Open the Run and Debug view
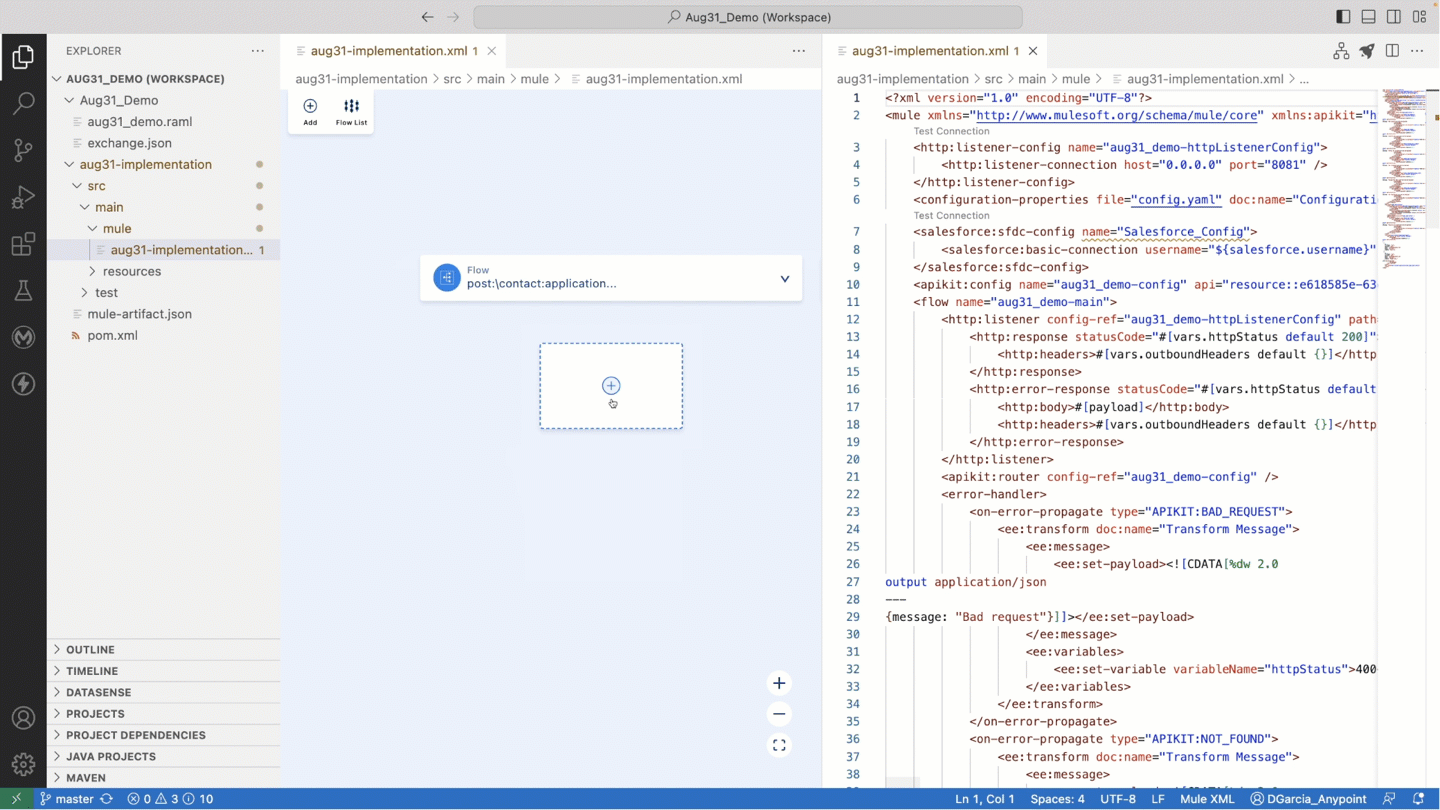1440x810 pixels. tap(23, 197)
